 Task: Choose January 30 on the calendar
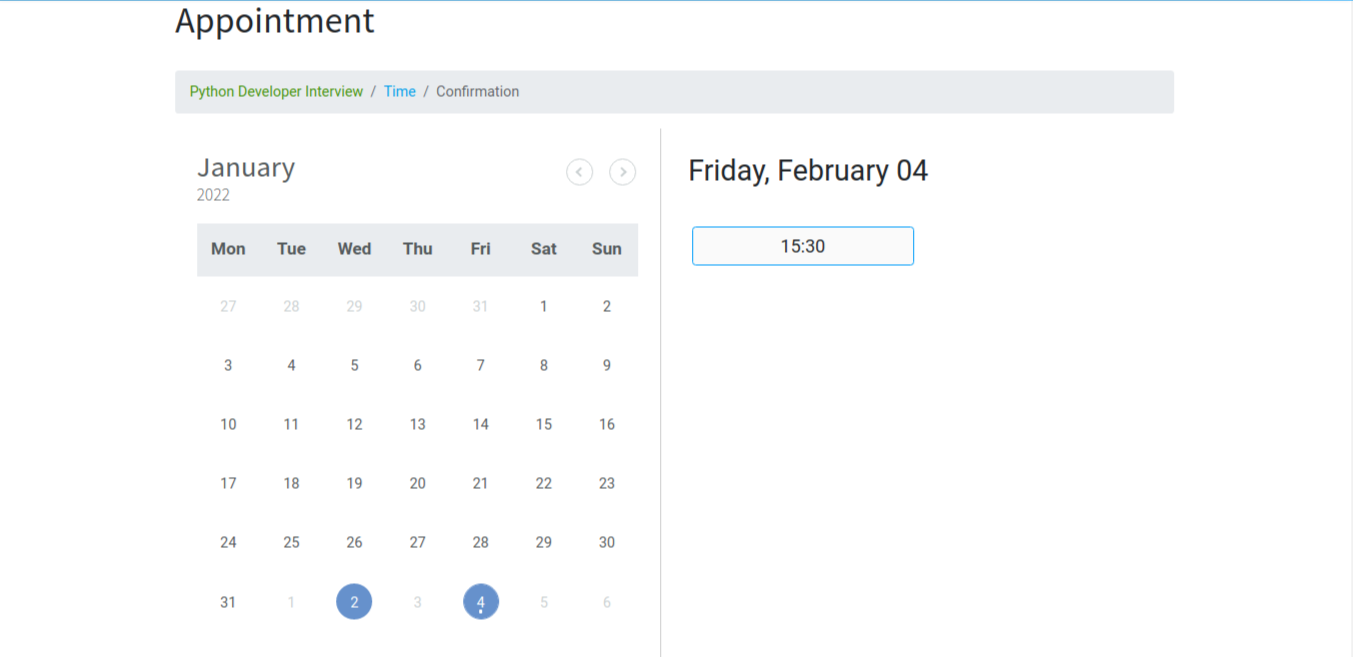pyautogui.click(x=606, y=542)
